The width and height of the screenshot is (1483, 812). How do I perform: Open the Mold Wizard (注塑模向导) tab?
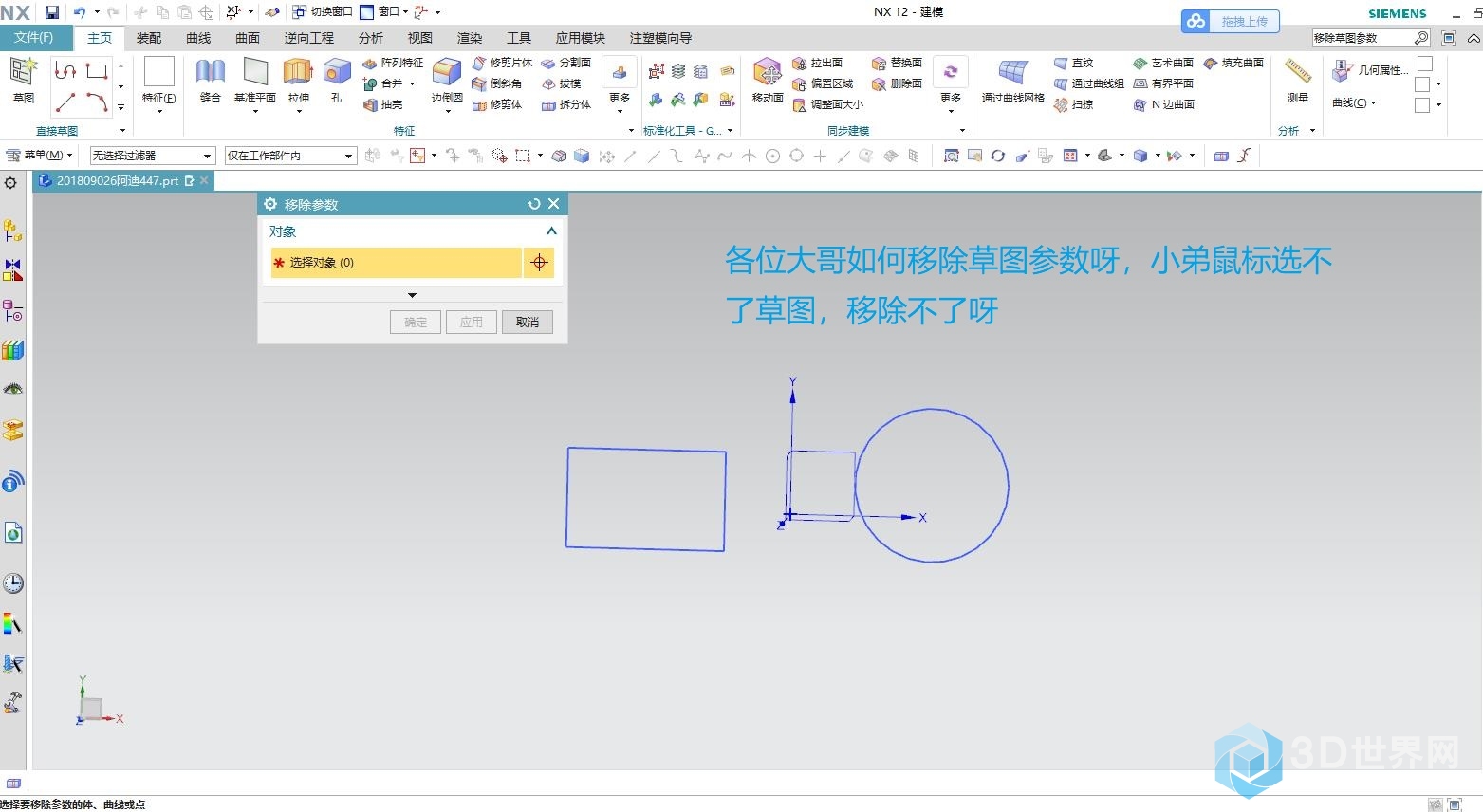[x=661, y=38]
